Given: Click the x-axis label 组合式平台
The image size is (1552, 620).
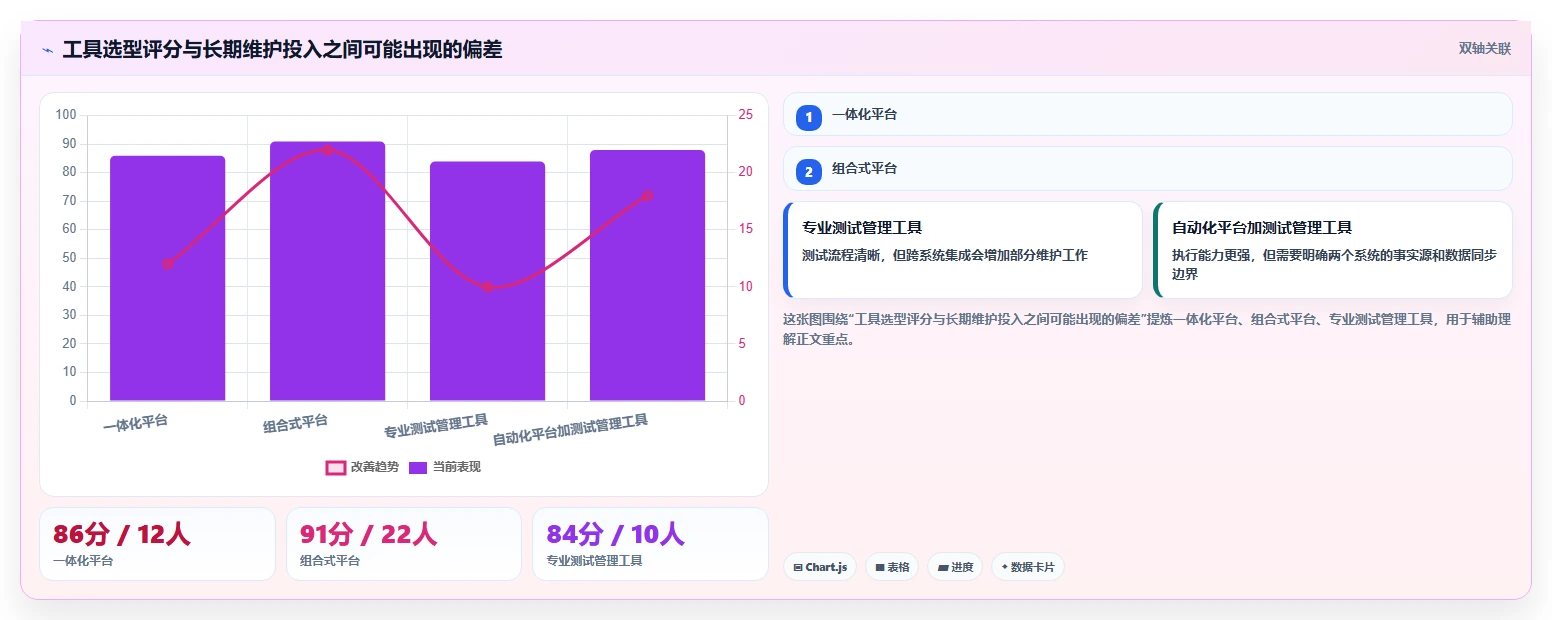Looking at the screenshot, I should (295, 423).
